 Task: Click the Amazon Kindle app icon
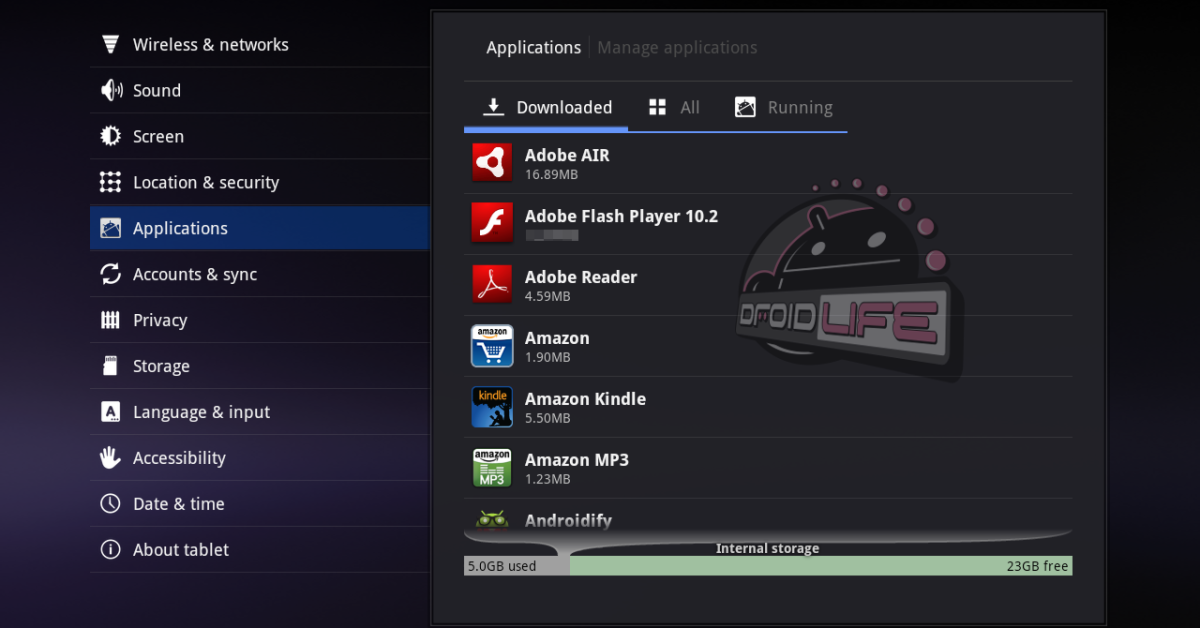pos(491,407)
